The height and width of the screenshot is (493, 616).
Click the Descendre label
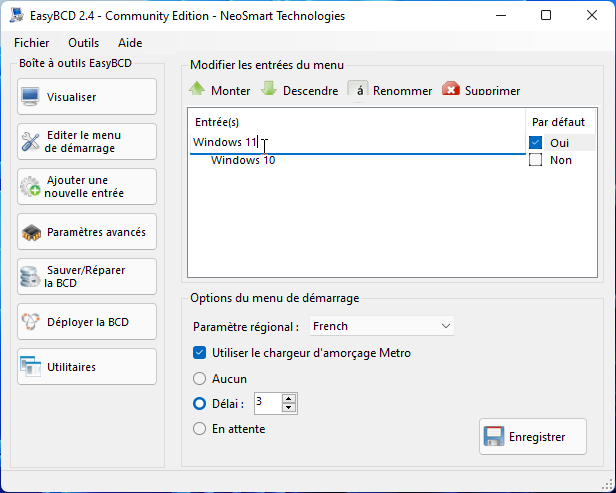(x=310, y=91)
